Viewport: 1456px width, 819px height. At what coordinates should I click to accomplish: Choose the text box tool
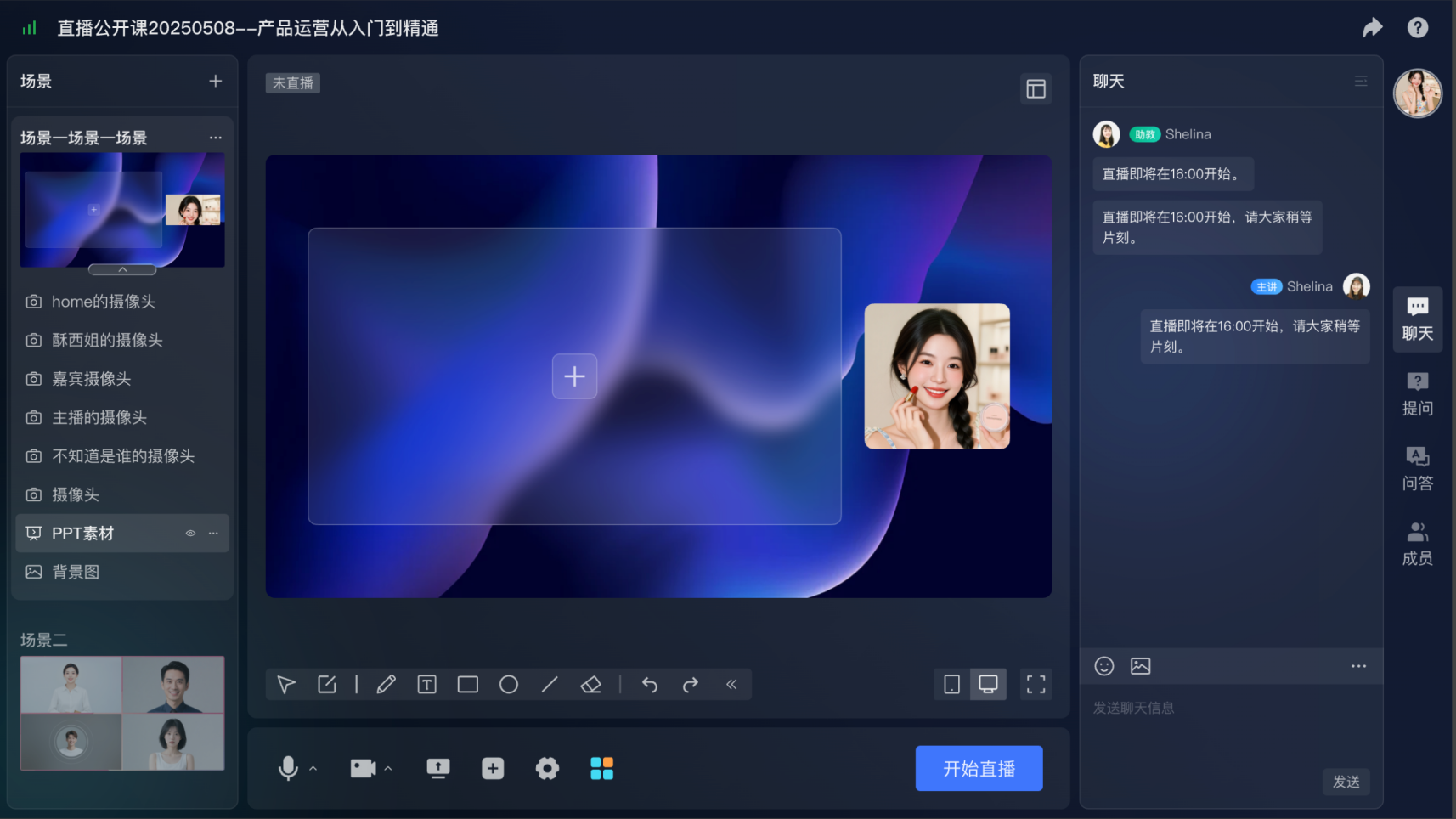426,685
